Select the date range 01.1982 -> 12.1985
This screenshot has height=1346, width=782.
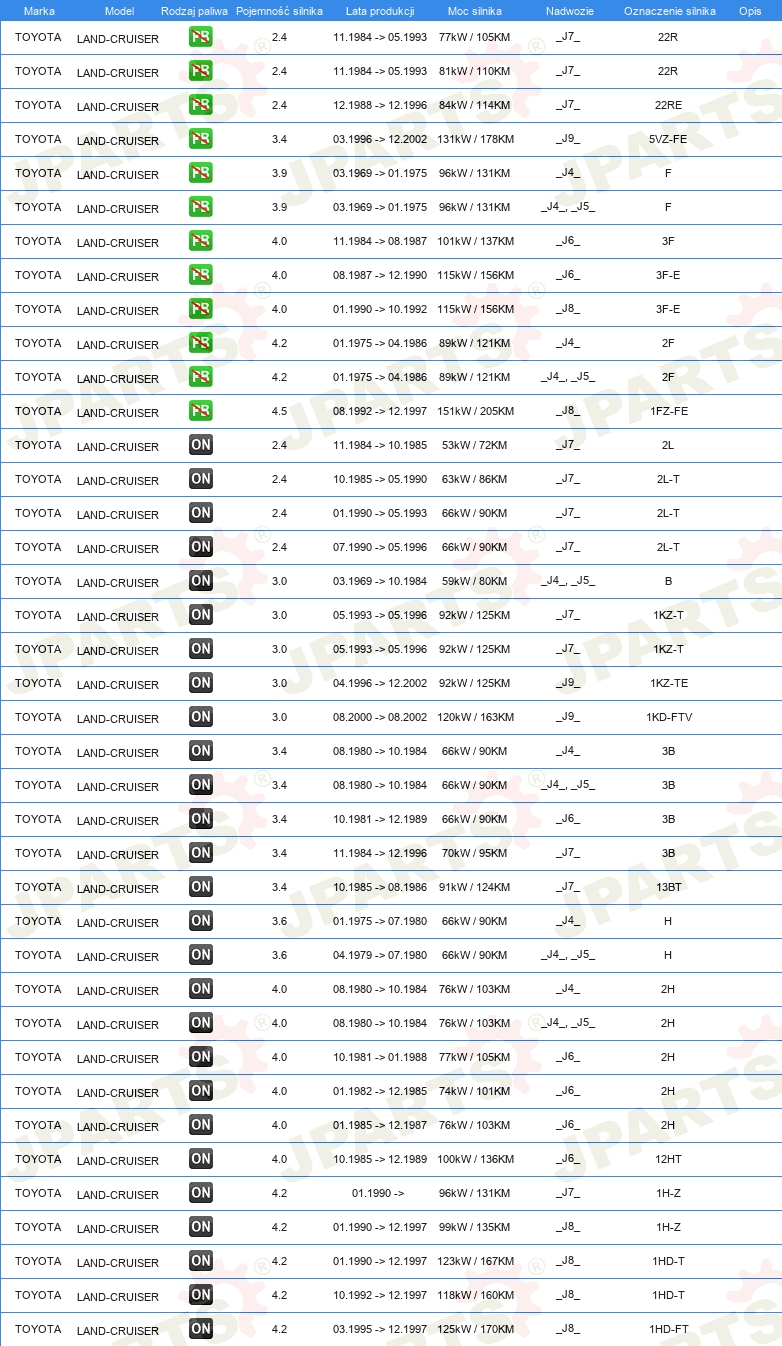[380, 1091]
